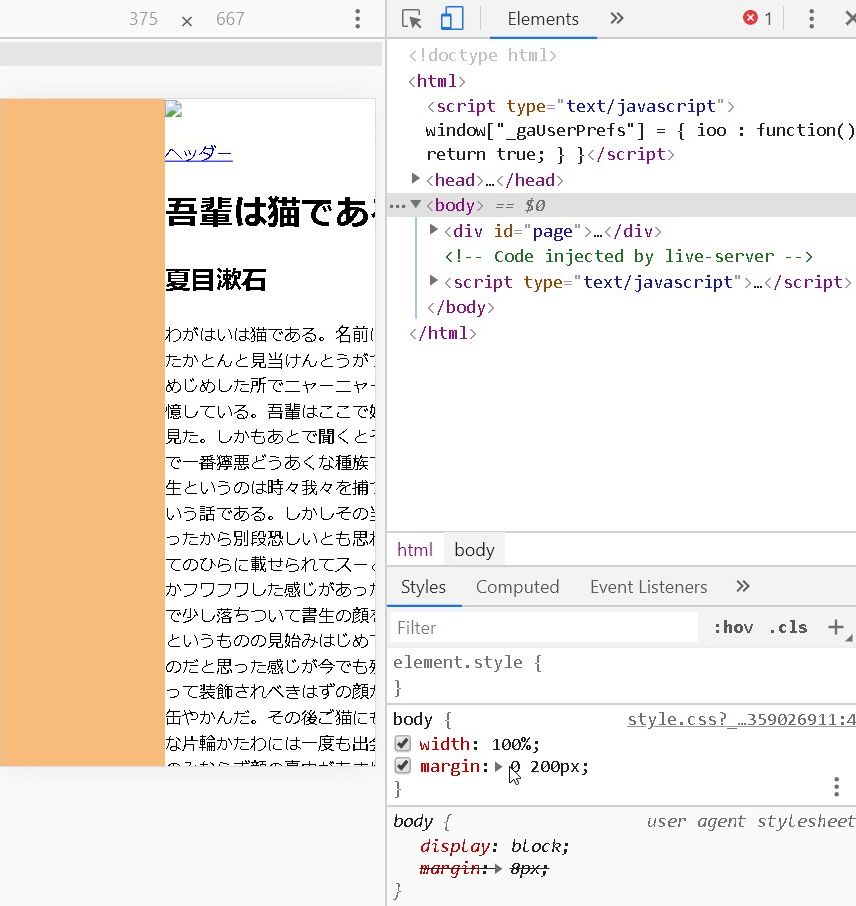Open DevTools customize three-dot menu

click(x=811, y=19)
